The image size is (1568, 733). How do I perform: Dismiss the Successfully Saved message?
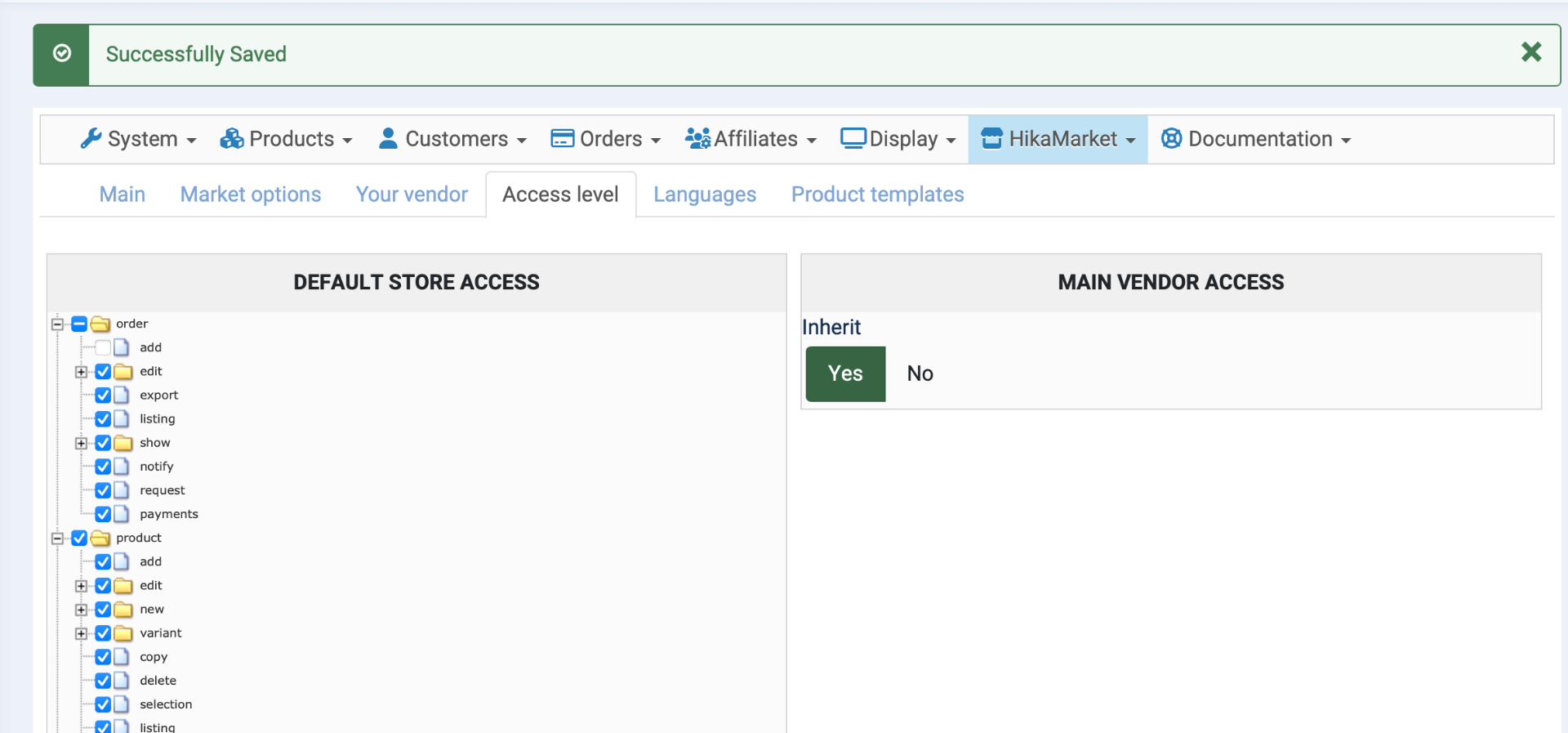click(x=1531, y=52)
